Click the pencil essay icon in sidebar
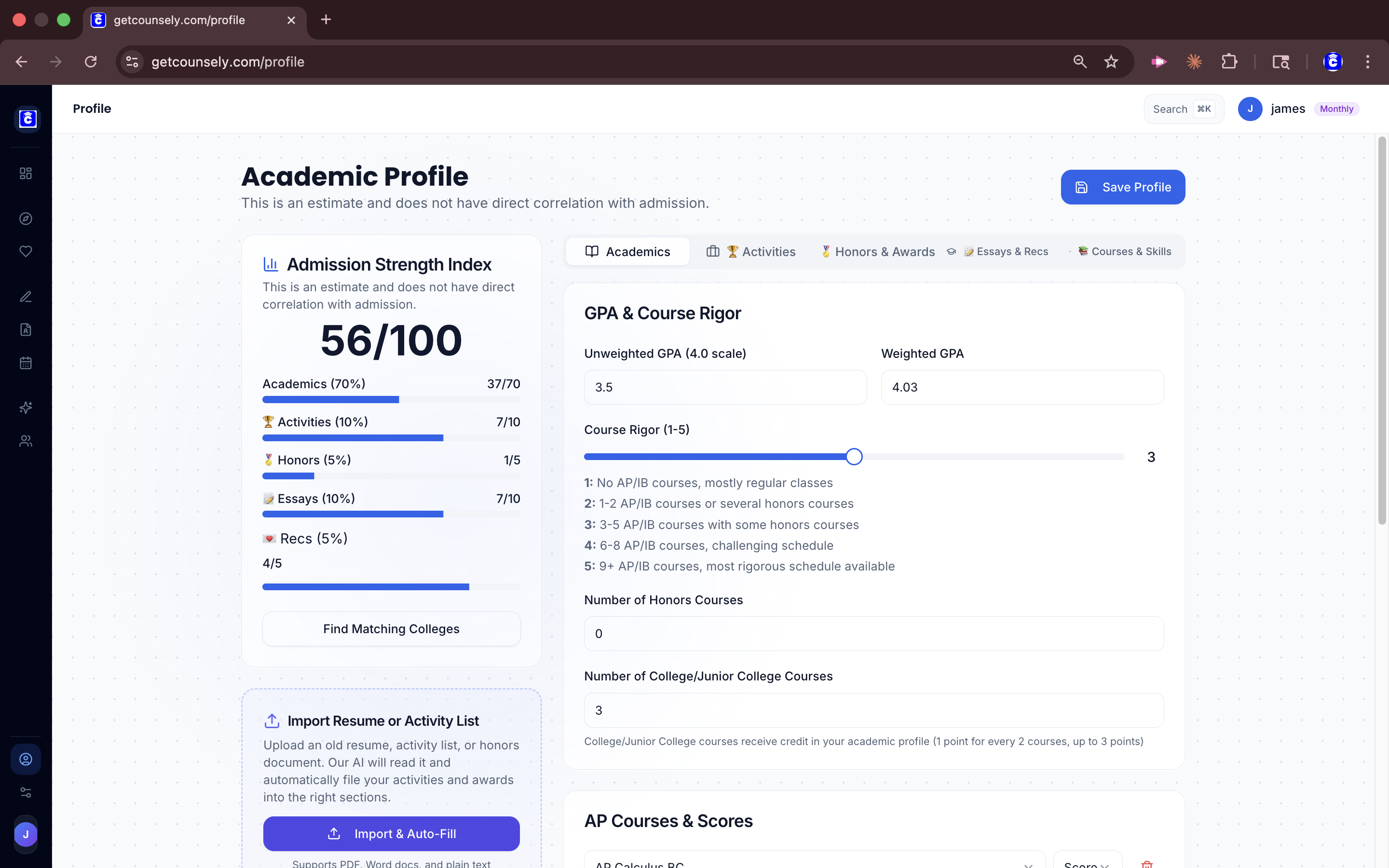 pos(26,297)
